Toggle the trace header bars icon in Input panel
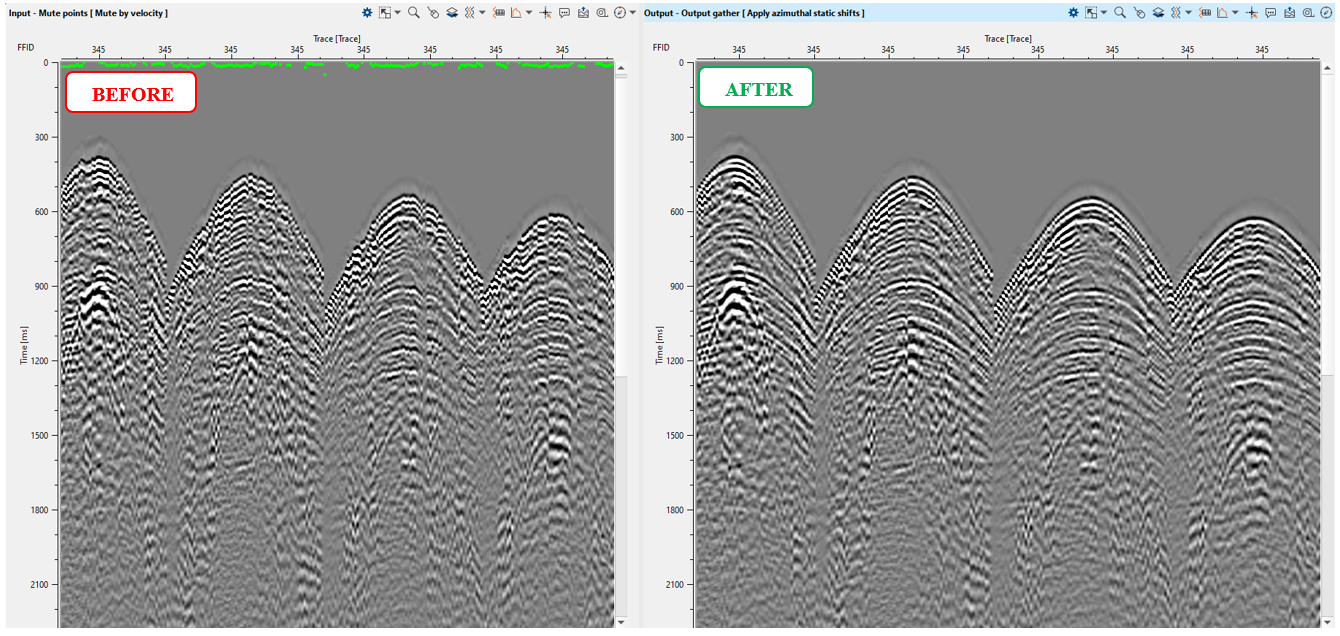The image size is (1340, 636). (x=498, y=13)
